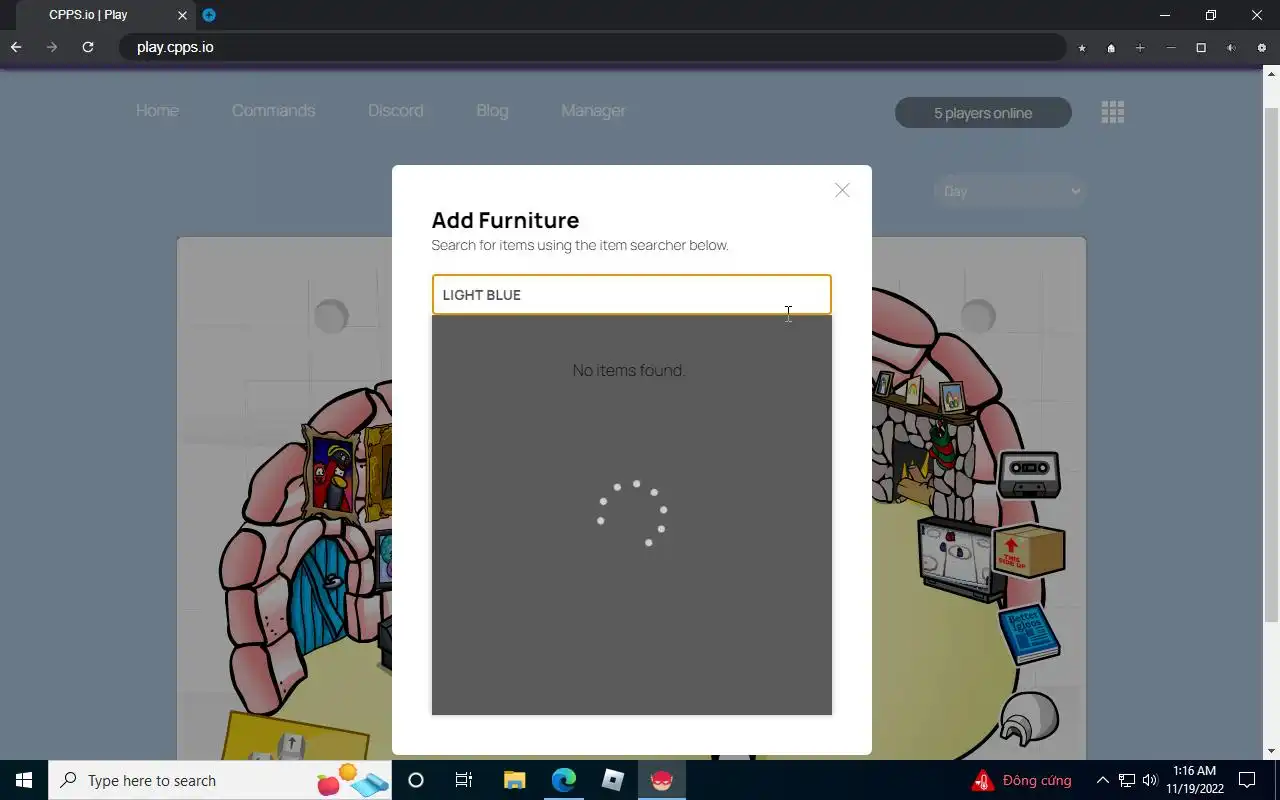Click the white igloo icon
The image size is (1280, 800).
[1029, 718]
